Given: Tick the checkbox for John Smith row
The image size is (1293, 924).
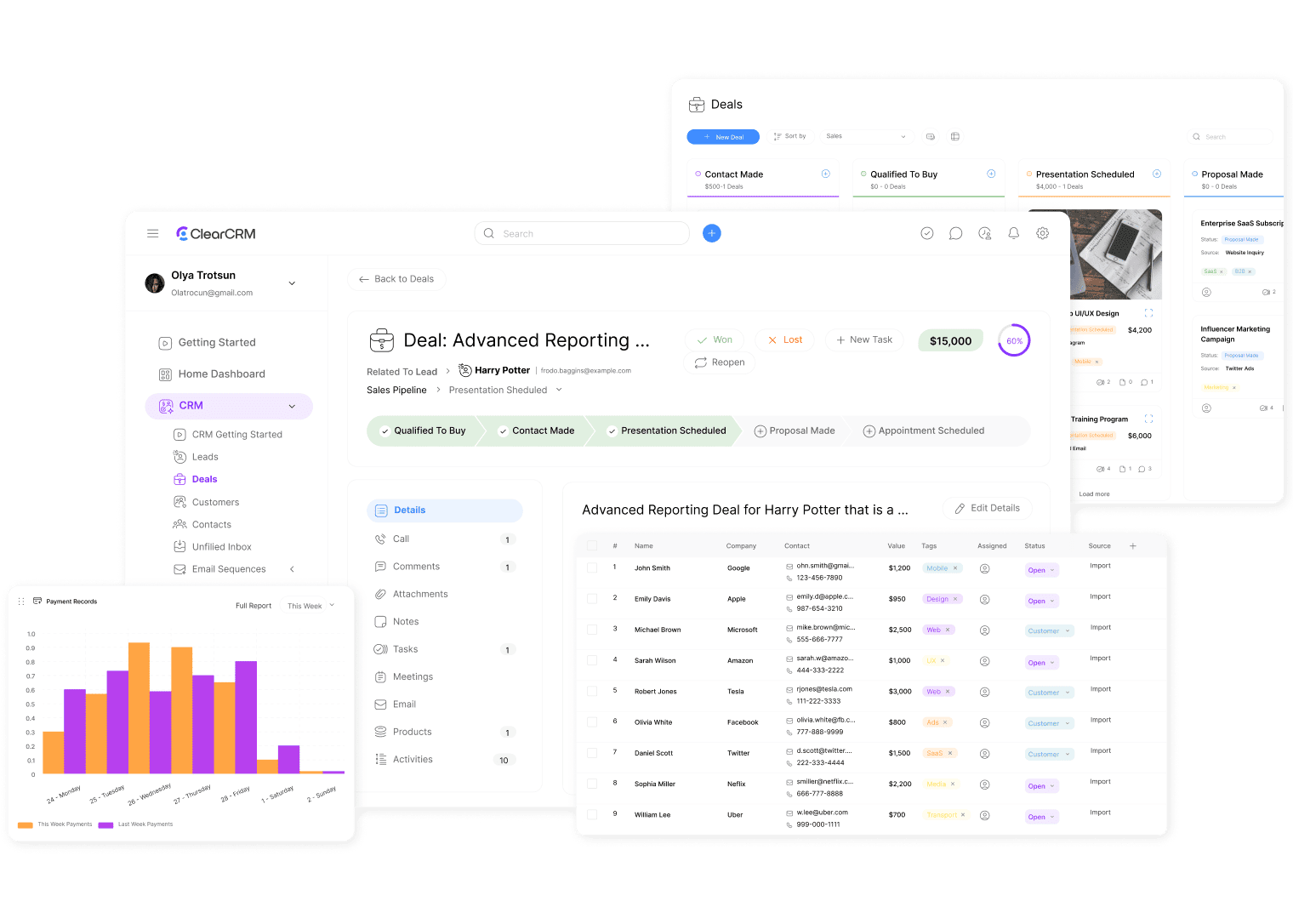Looking at the screenshot, I should (x=592, y=568).
